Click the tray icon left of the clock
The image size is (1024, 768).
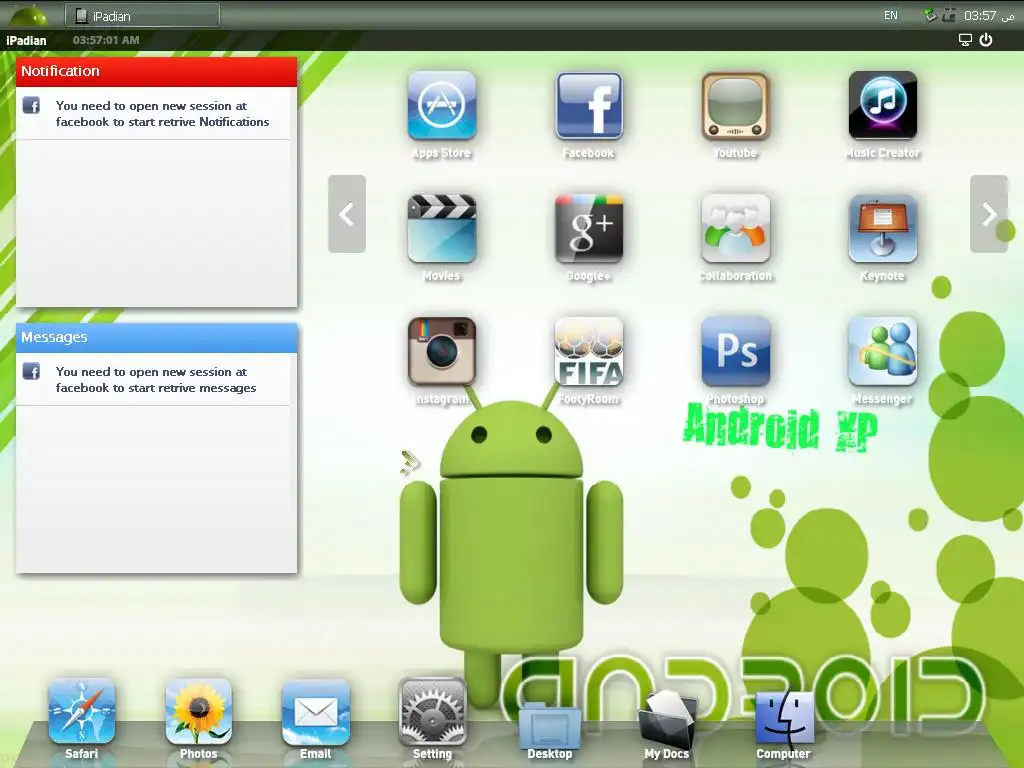point(949,14)
